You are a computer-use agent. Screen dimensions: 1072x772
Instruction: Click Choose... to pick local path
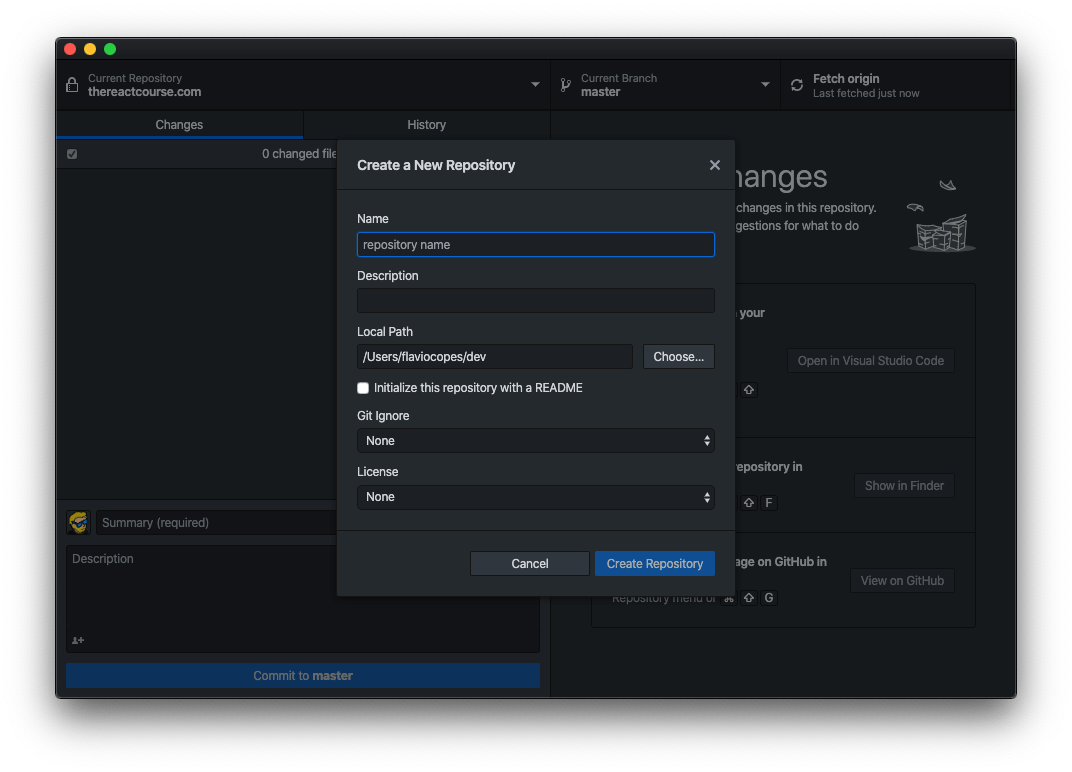click(678, 357)
